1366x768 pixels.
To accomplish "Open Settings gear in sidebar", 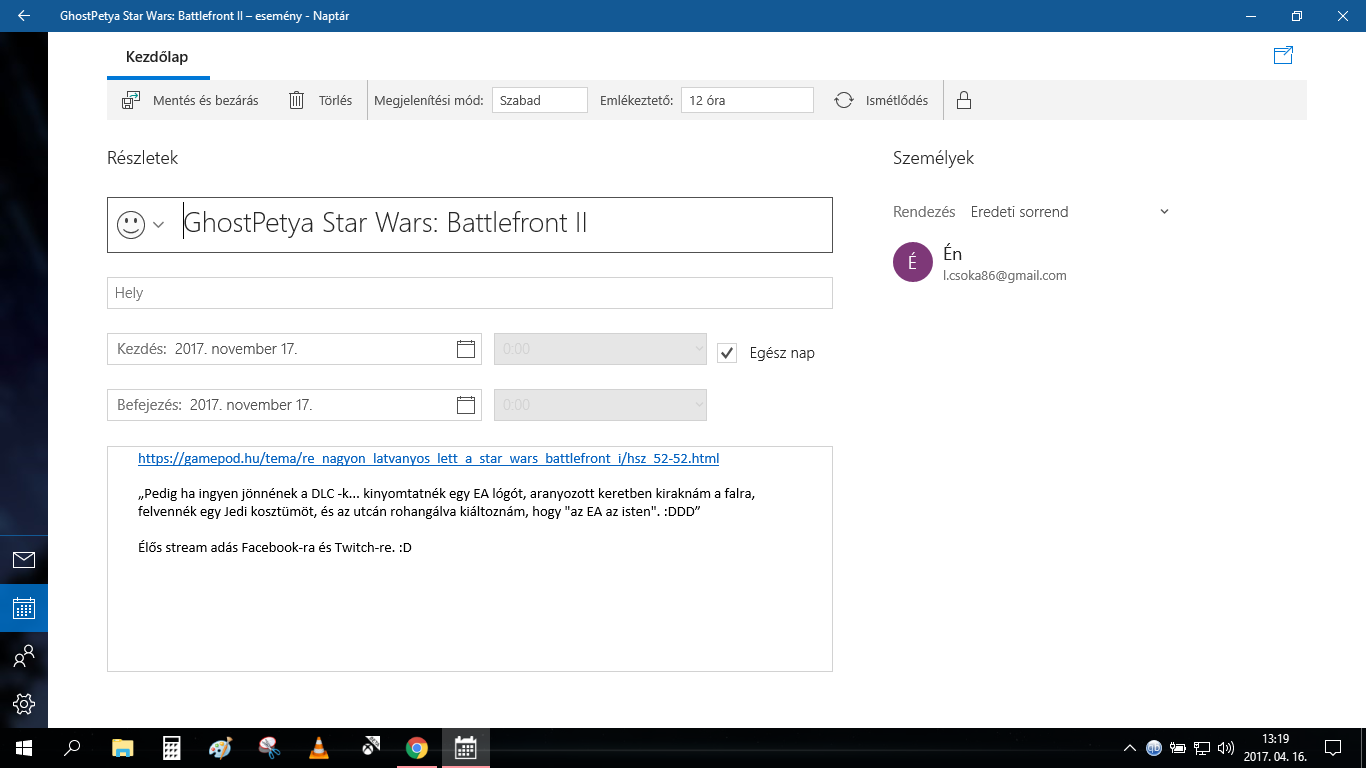I will tap(24, 704).
